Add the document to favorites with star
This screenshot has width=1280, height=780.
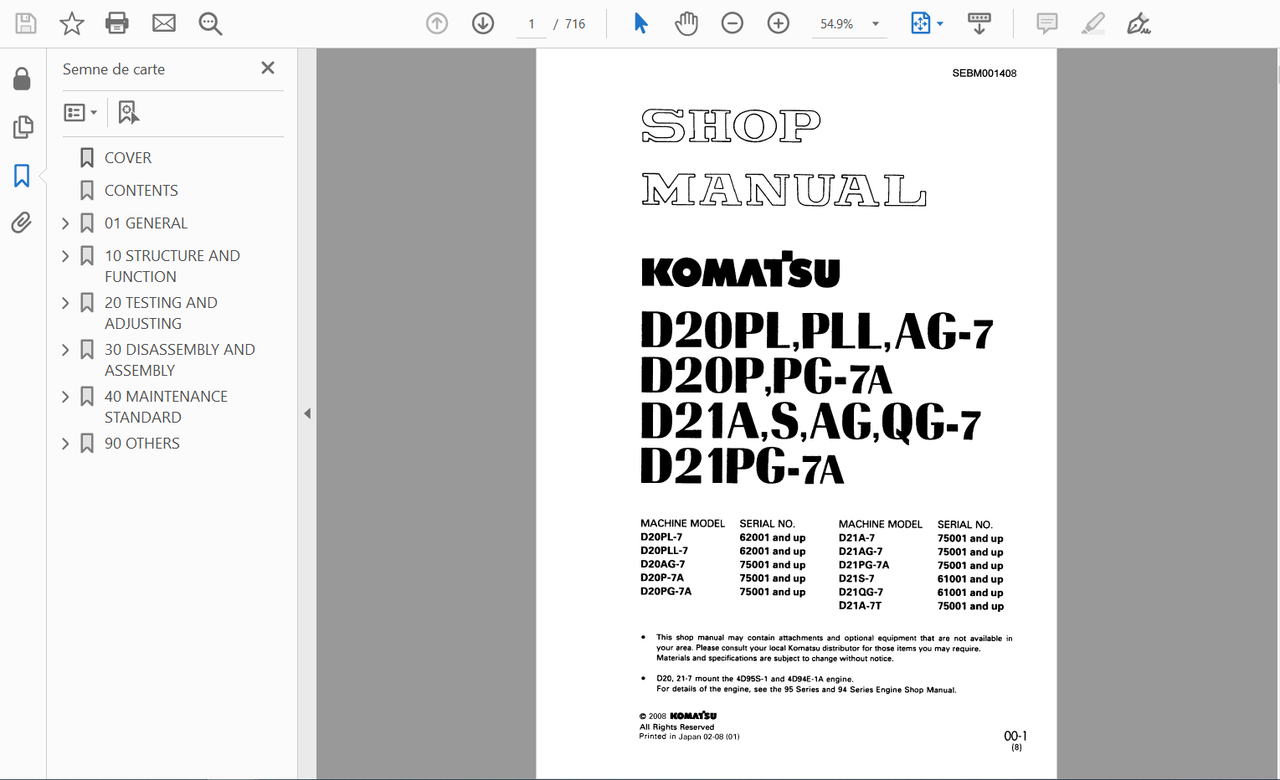point(72,23)
